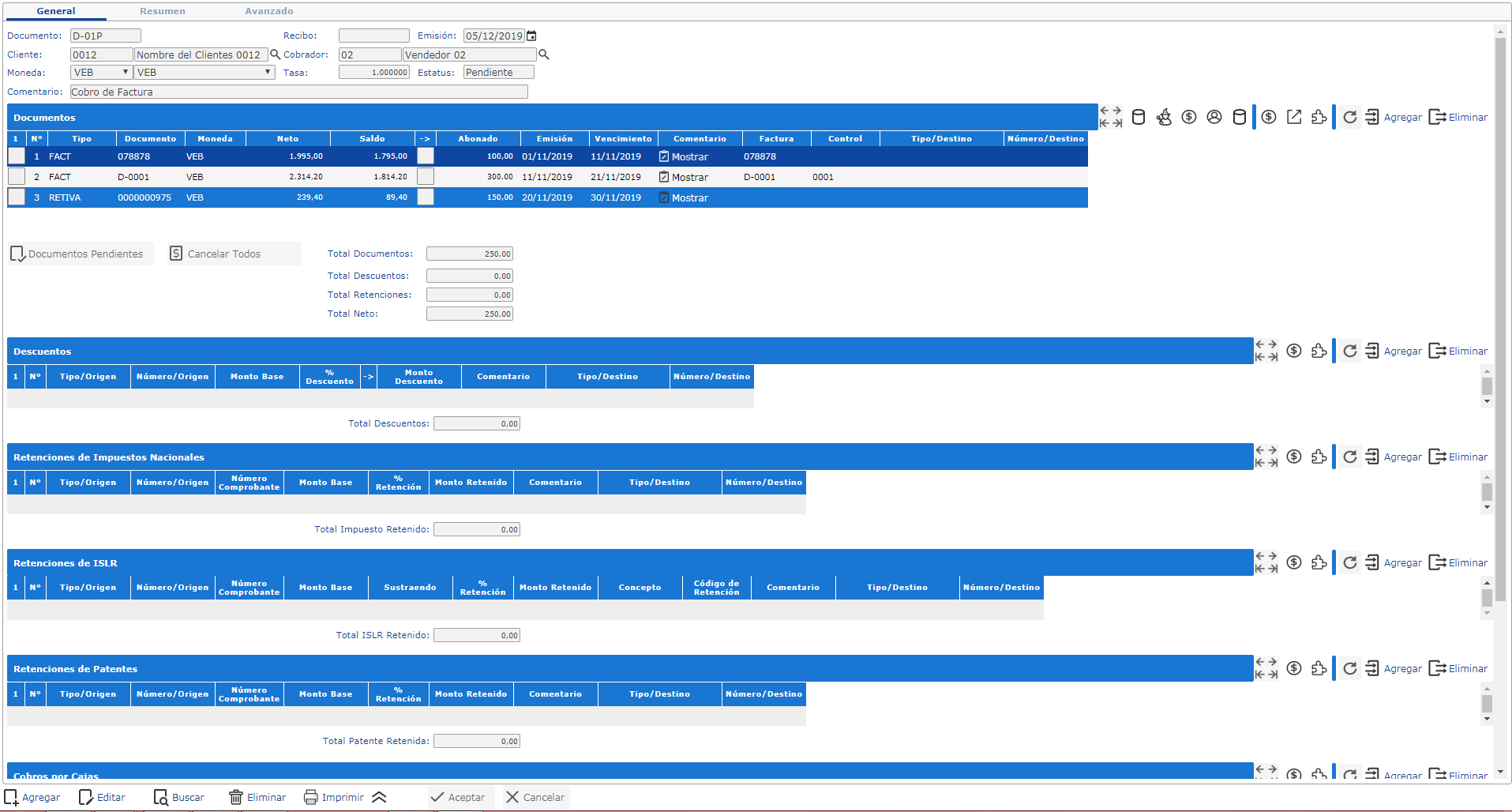
Task: Click Eliminar in the Documentos toolbar
Action: (1458, 117)
